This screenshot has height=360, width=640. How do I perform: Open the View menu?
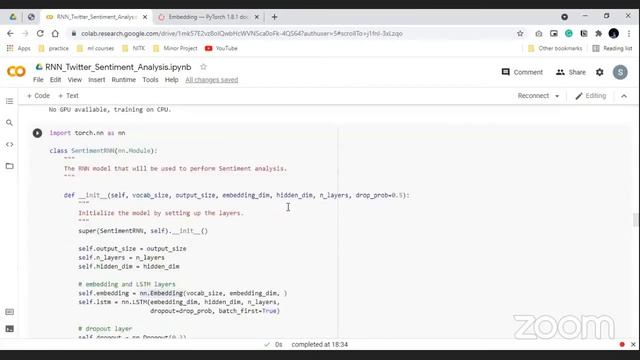[x=74, y=80]
